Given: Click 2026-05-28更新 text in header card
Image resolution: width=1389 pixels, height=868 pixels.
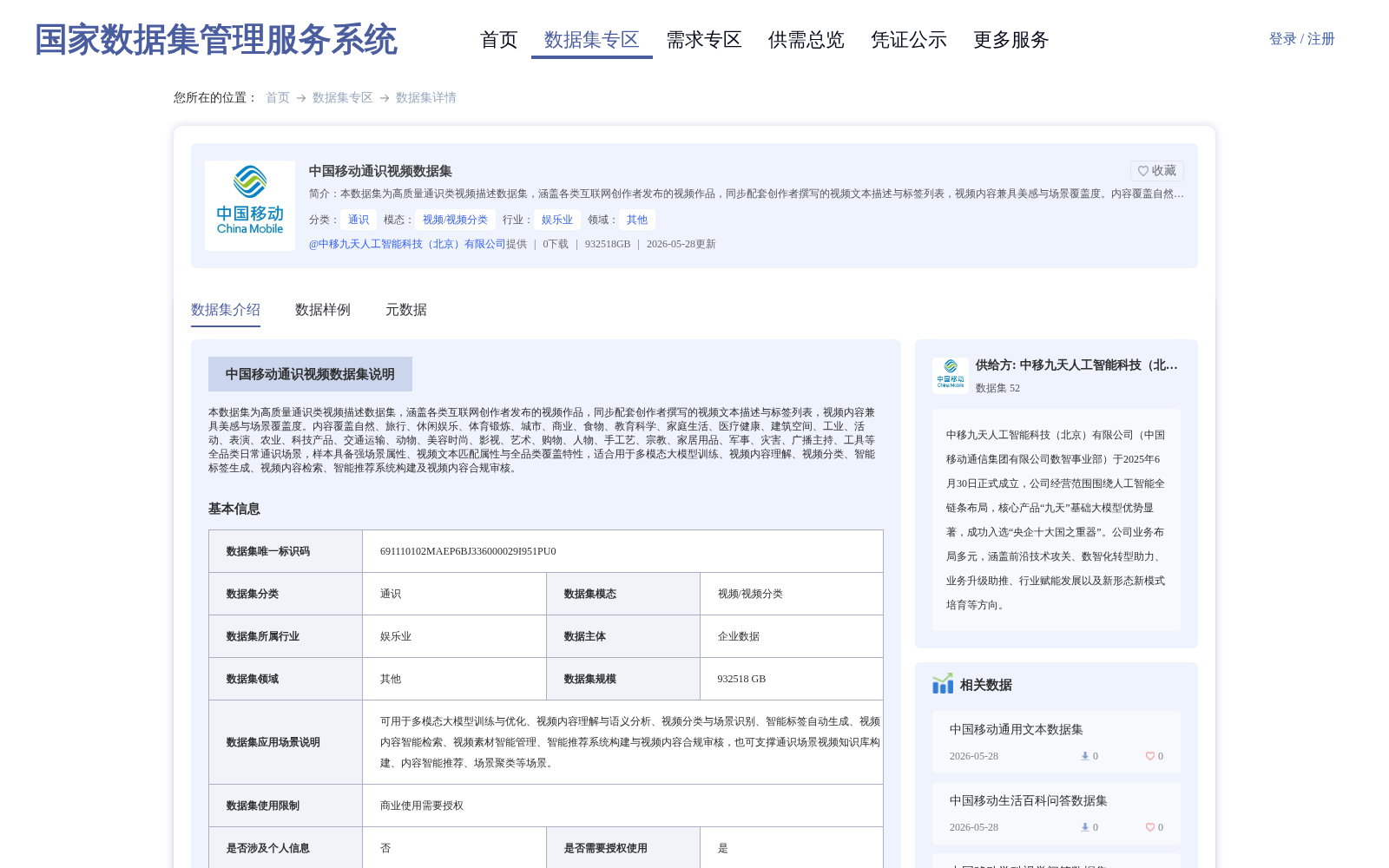Looking at the screenshot, I should (x=681, y=244).
